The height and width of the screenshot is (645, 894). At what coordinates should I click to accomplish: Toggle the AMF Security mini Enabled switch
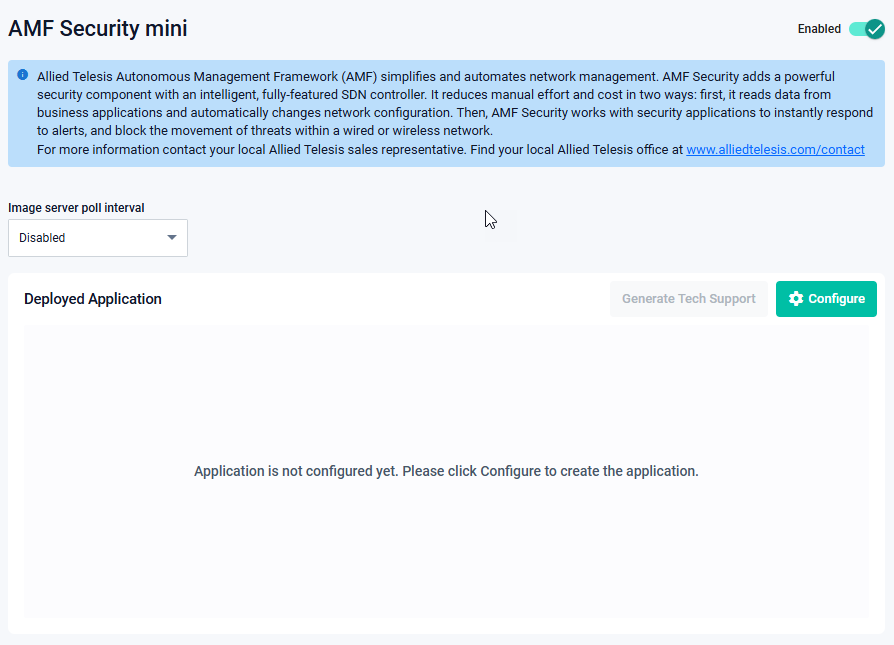click(x=866, y=29)
